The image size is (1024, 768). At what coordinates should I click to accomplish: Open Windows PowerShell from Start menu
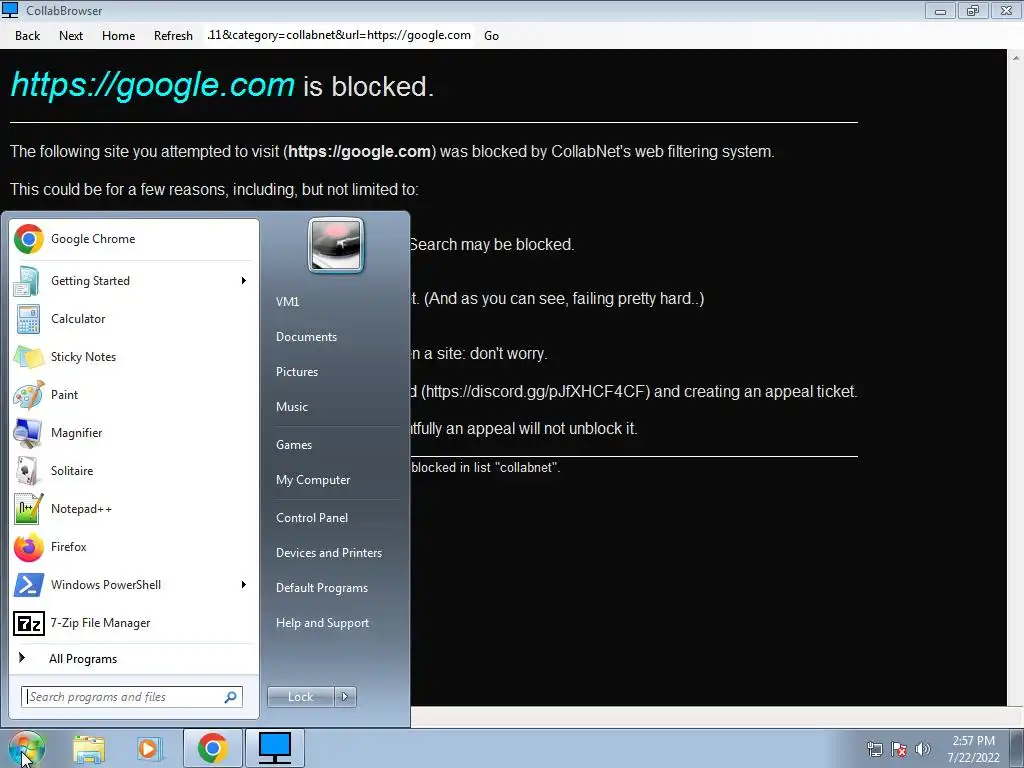[x=134, y=584]
